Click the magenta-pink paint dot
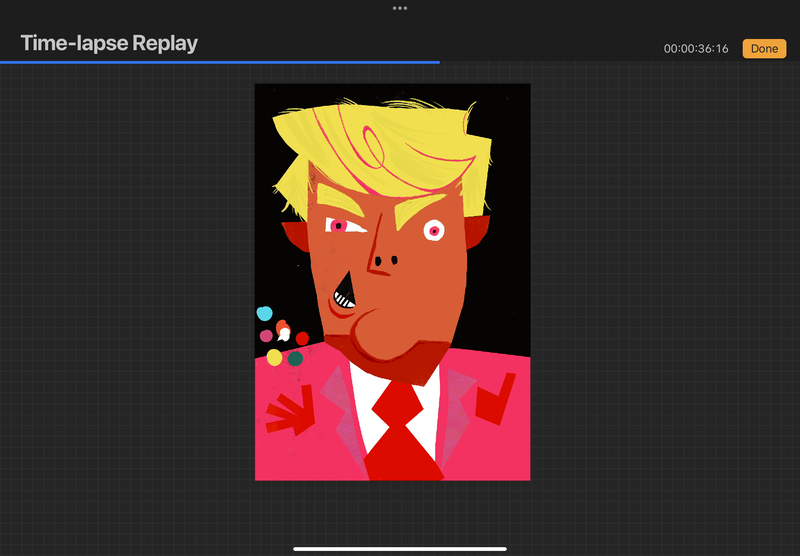The width and height of the screenshot is (800, 556). pos(266,336)
